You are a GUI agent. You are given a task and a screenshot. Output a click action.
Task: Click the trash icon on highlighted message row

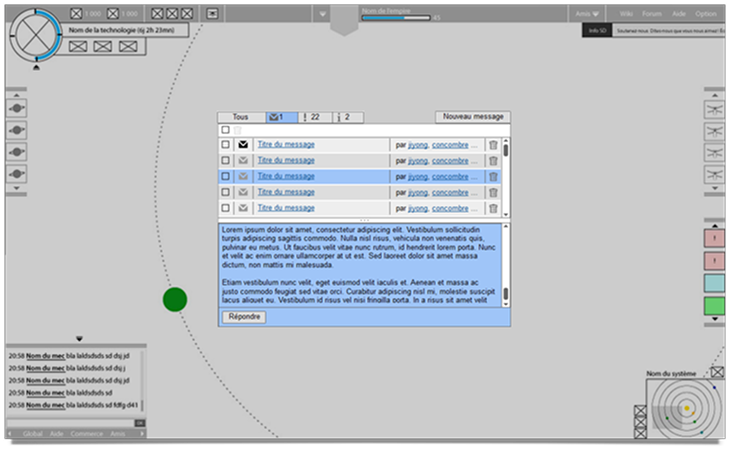492,176
